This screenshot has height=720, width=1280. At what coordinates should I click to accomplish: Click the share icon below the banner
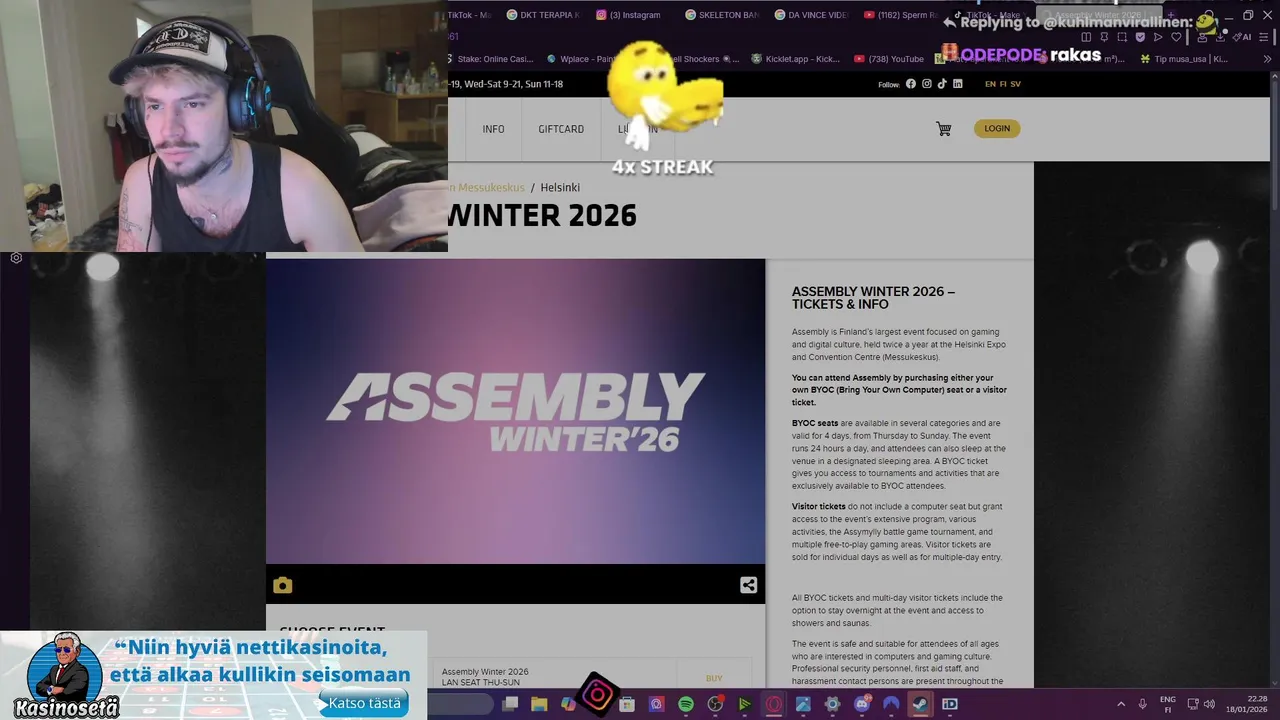click(x=748, y=585)
